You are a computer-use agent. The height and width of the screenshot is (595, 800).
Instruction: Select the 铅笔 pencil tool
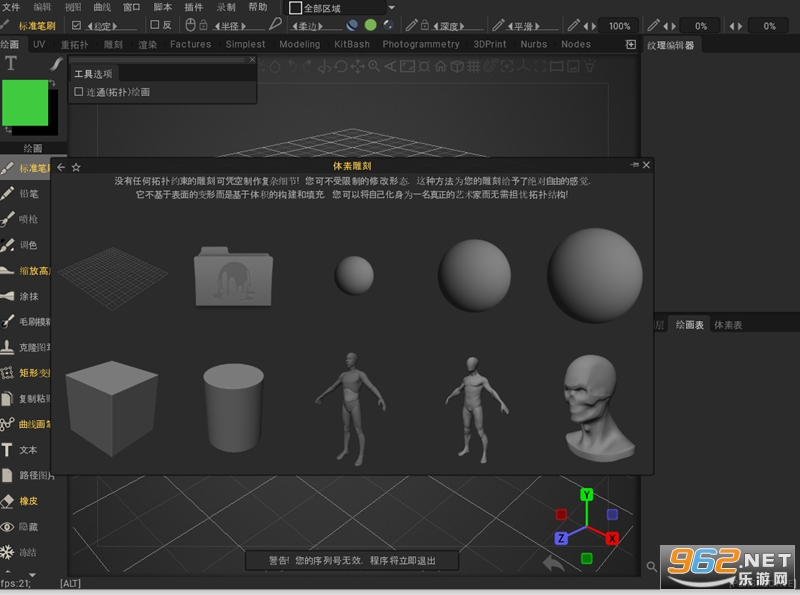[26, 193]
